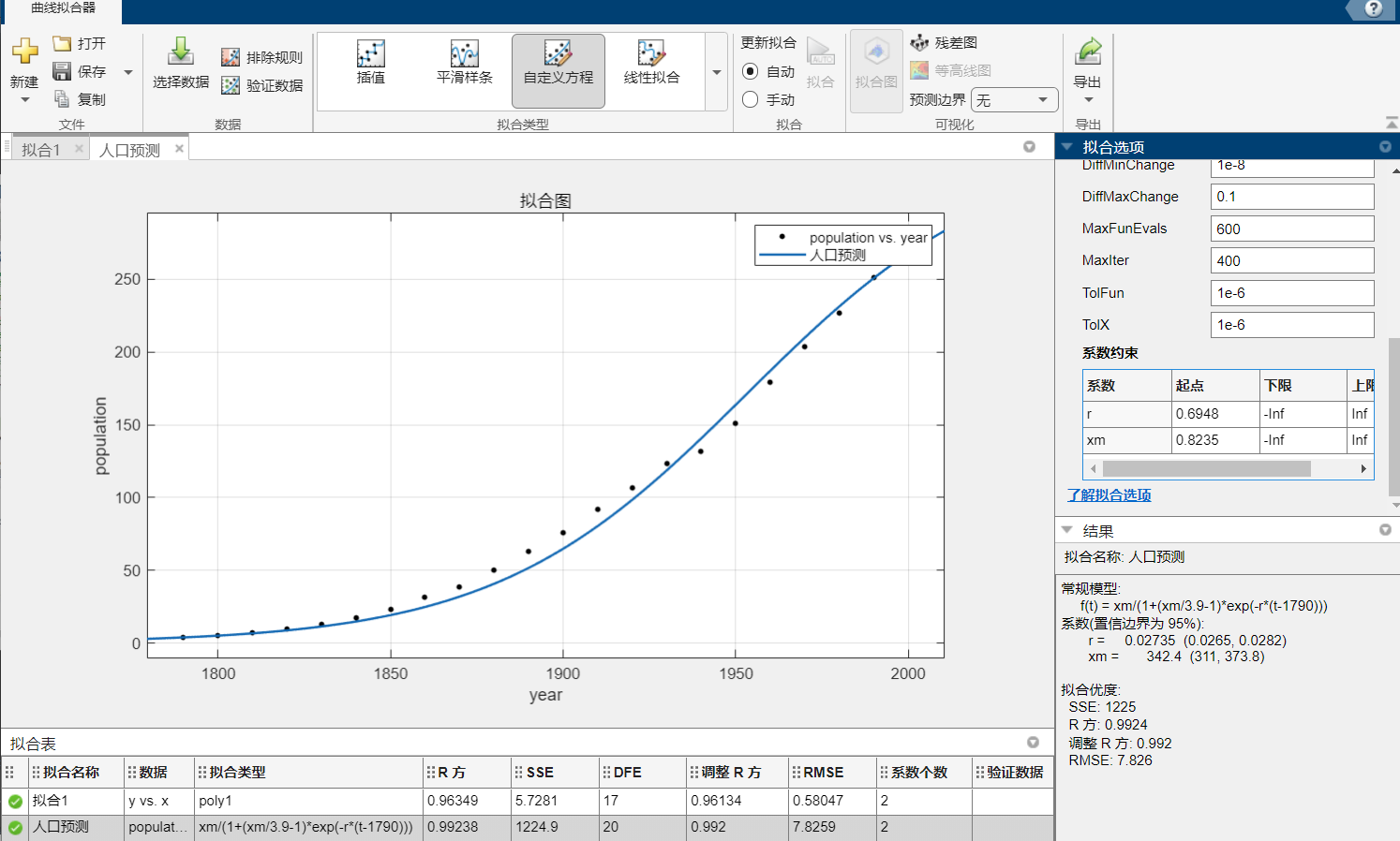1400x841 pixels.
Task: Open the plot panel options menu arrow
Action: point(1029,147)
